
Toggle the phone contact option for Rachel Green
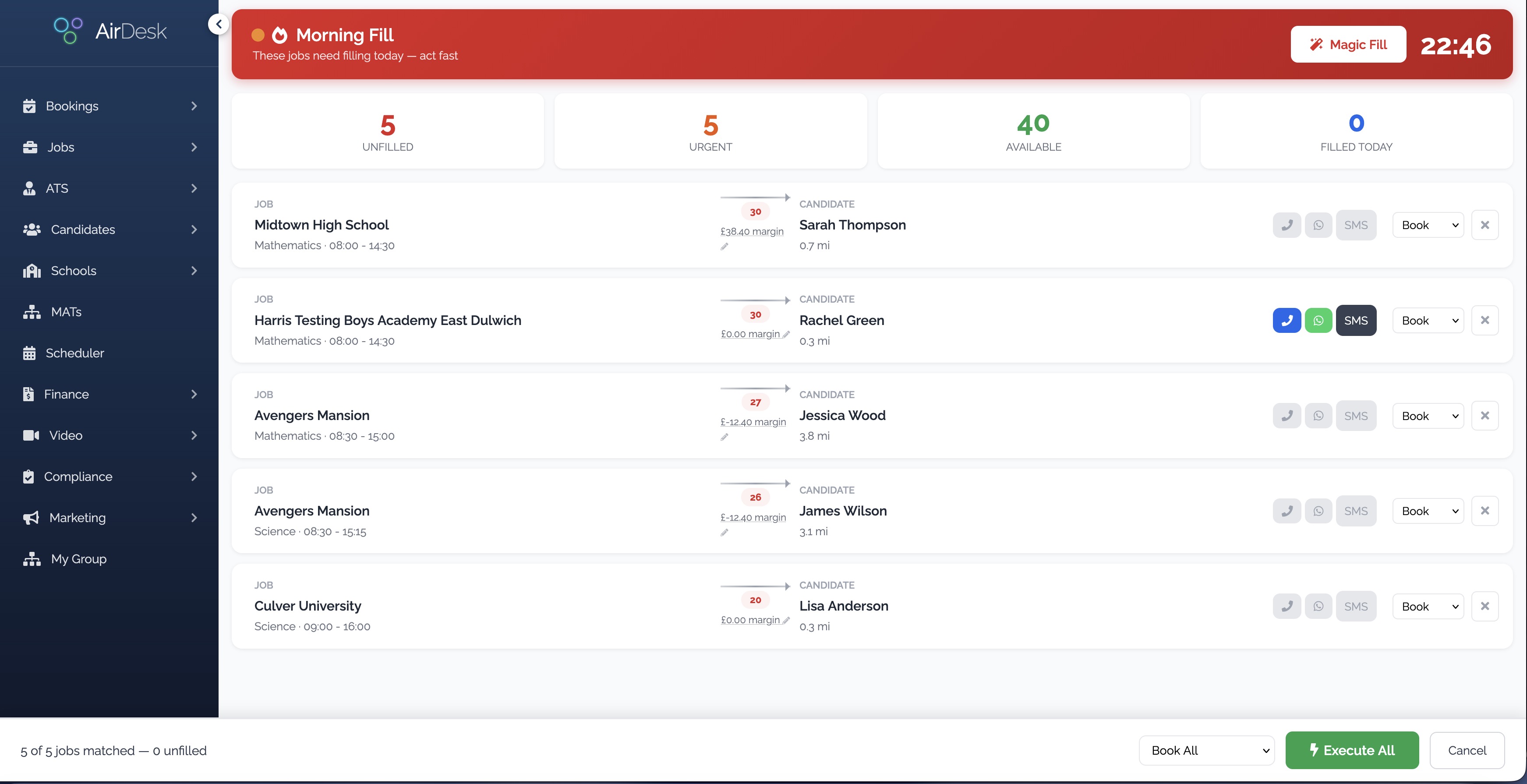coord(1287,320)
